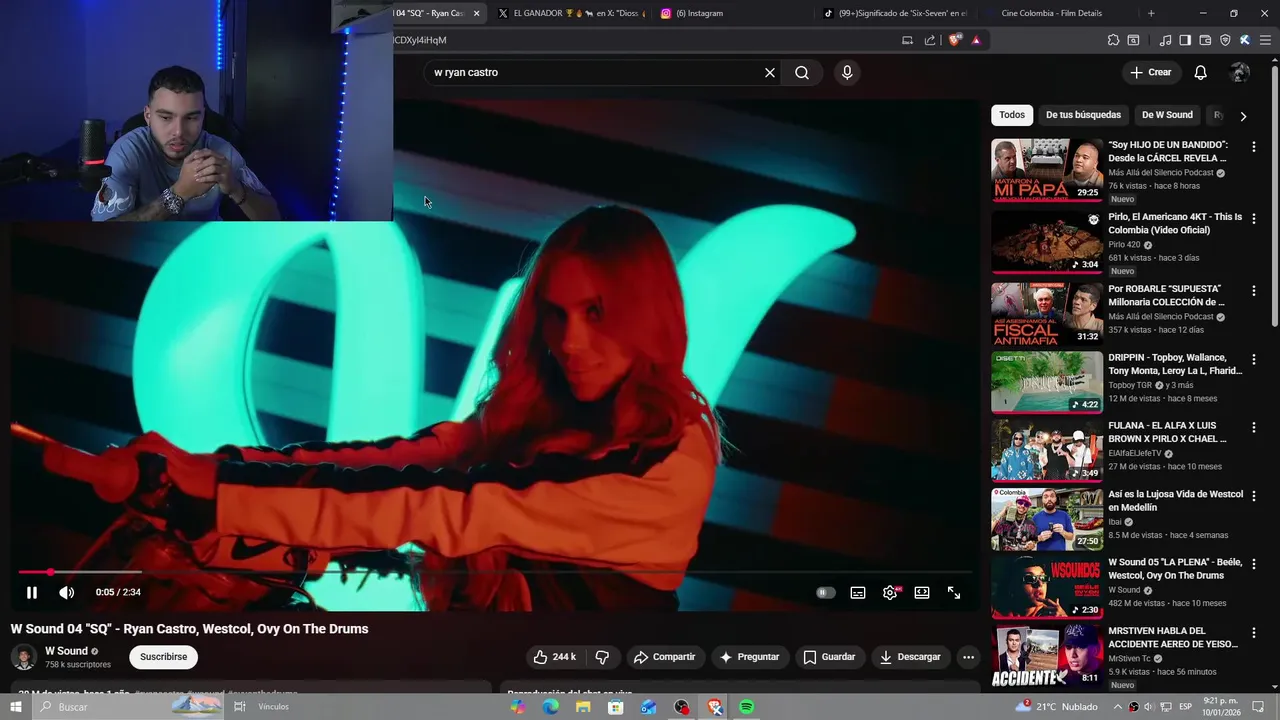This screenshot has width=1280, height=720.
Task: Open File Explorer from the taskbar
Action: pos(583,707)
